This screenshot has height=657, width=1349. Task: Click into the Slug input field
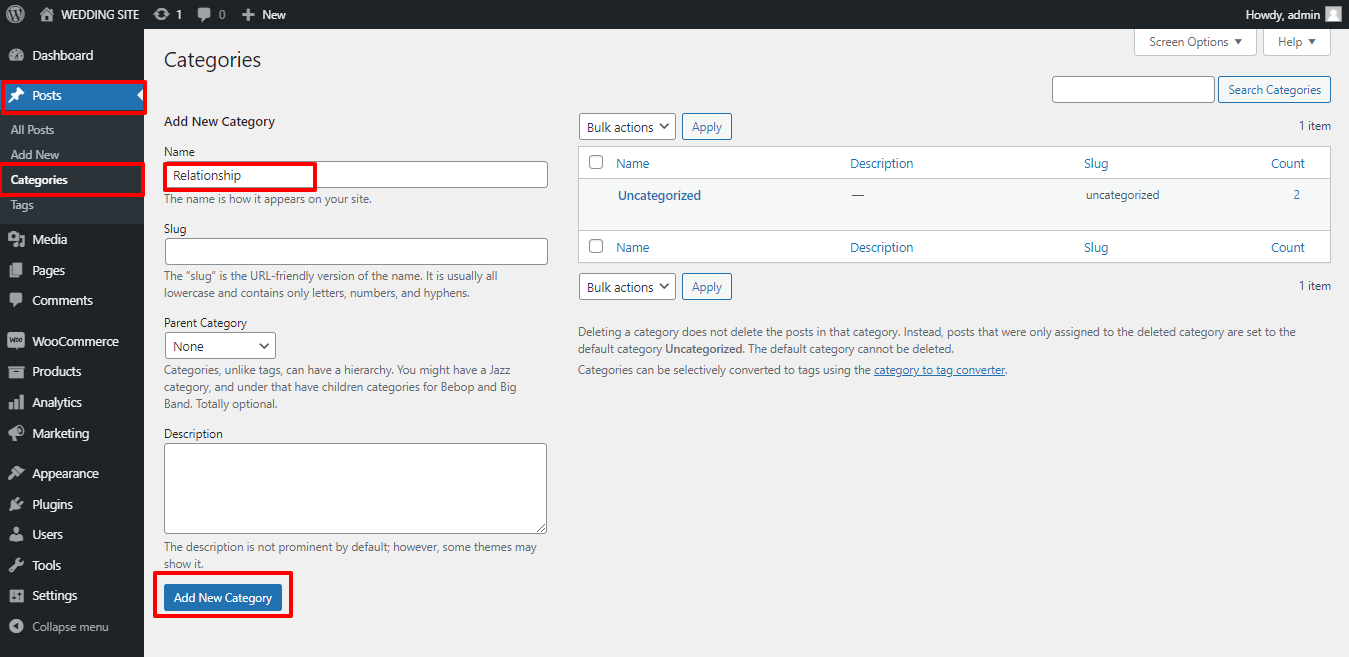(x=356, y=251)
